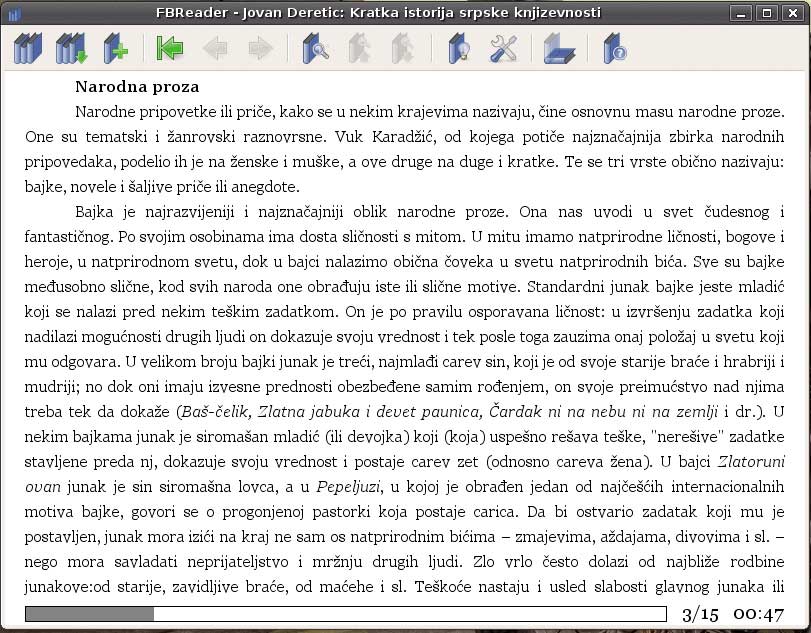The height and width of the screenshot is (633, 811).
Task: Click the italic word 'Zlatoruni'
Action: (751, 461)
